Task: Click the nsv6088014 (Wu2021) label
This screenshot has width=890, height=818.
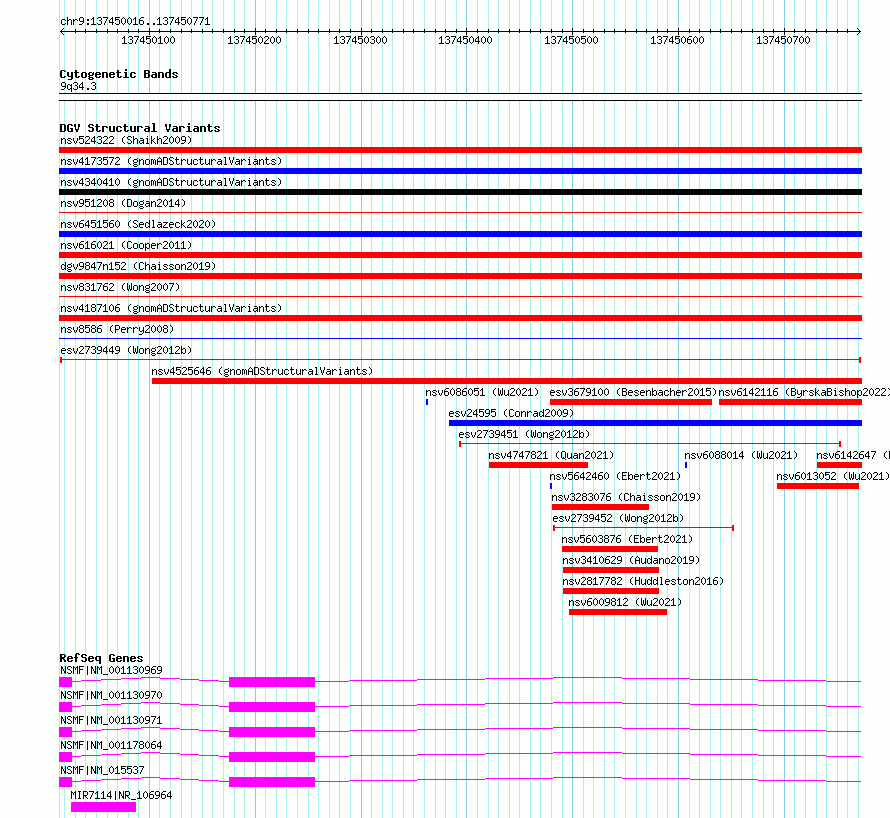Action: click(741, 455)
